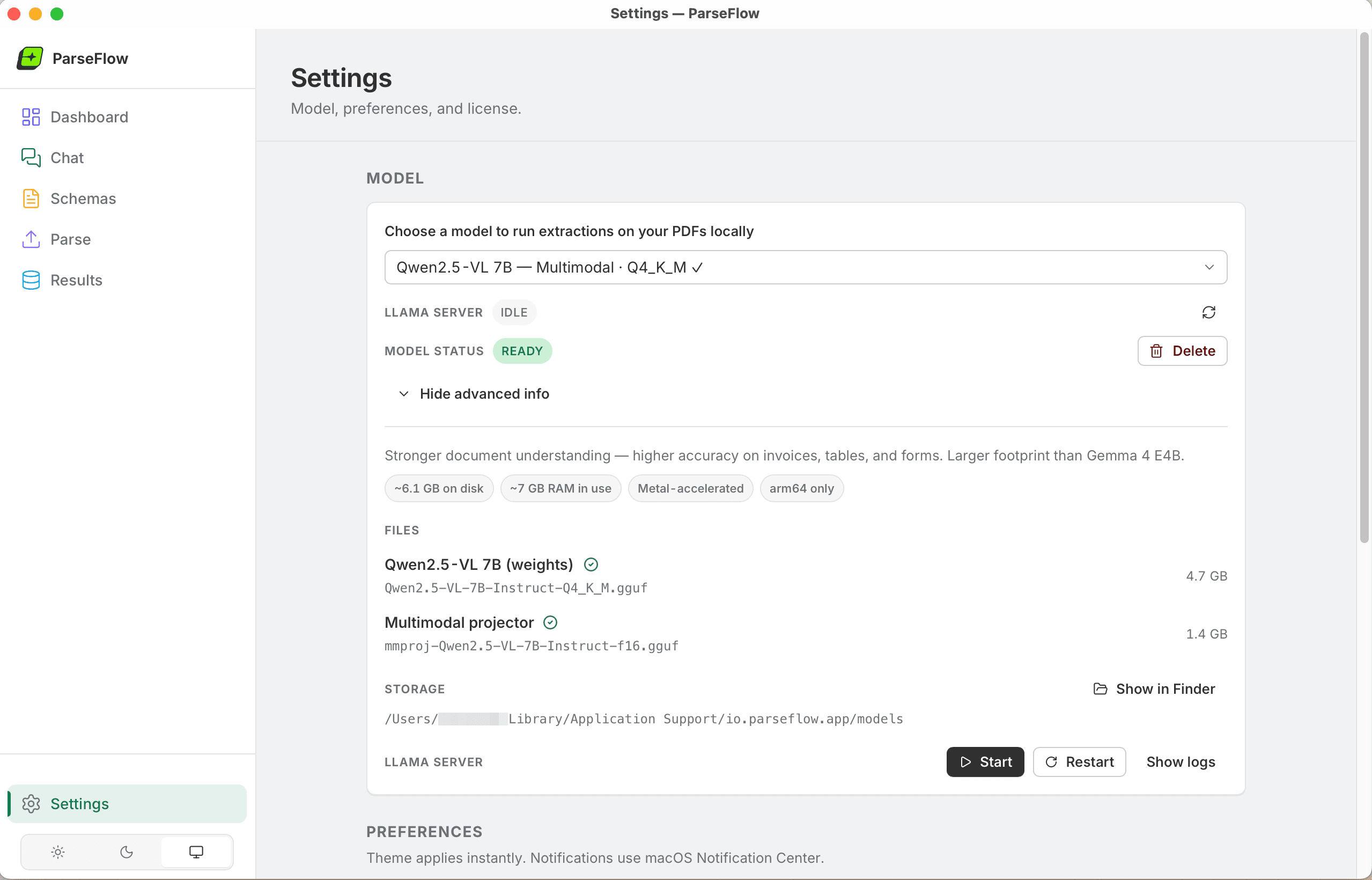Select the Settings sidebar item
1372x880 pixels.
pos(127,803)
